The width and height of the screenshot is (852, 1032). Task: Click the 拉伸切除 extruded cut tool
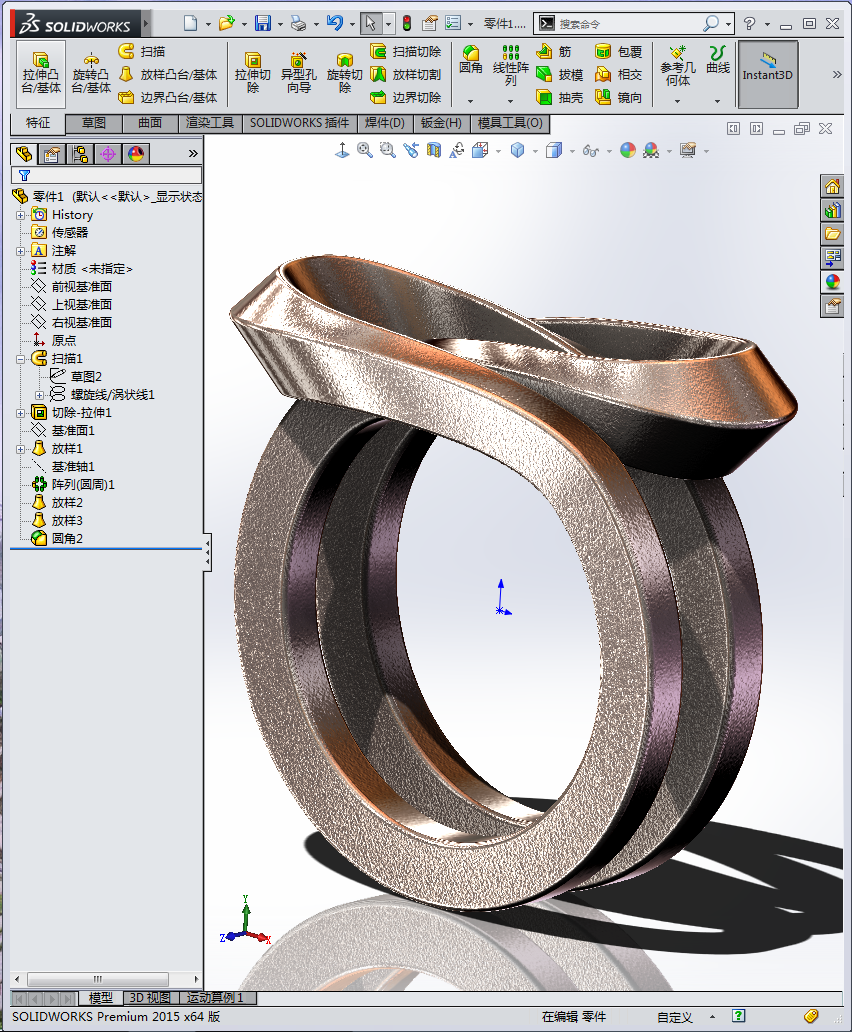(x=252, y=74)
